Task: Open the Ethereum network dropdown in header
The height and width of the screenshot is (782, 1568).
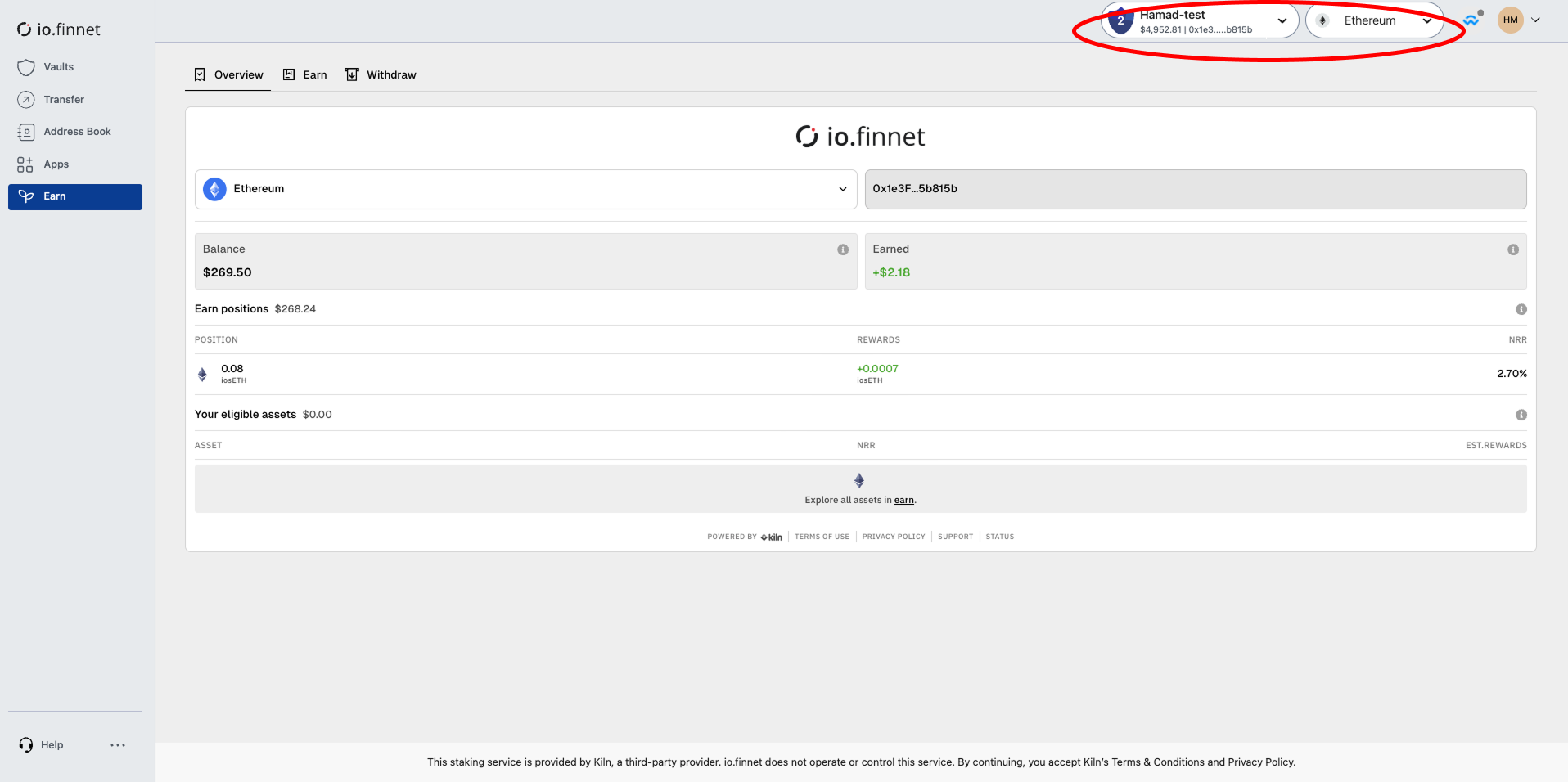Action: pyautogui.click(x=1374, y=21)
